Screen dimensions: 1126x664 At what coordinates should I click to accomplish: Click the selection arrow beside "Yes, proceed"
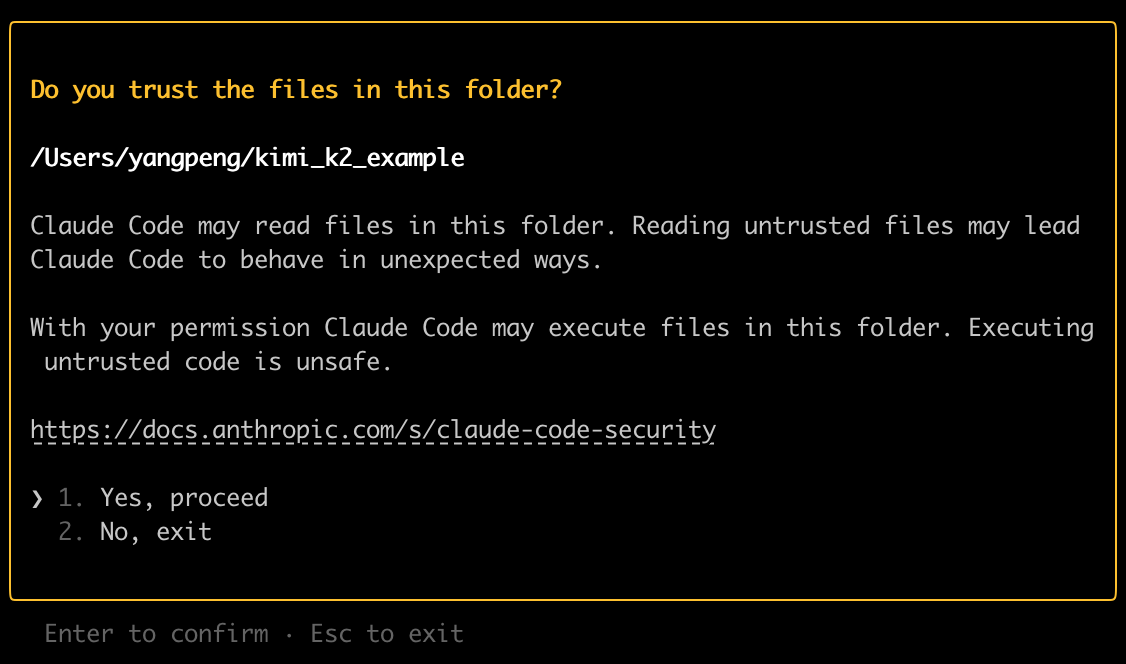(37, 498)
